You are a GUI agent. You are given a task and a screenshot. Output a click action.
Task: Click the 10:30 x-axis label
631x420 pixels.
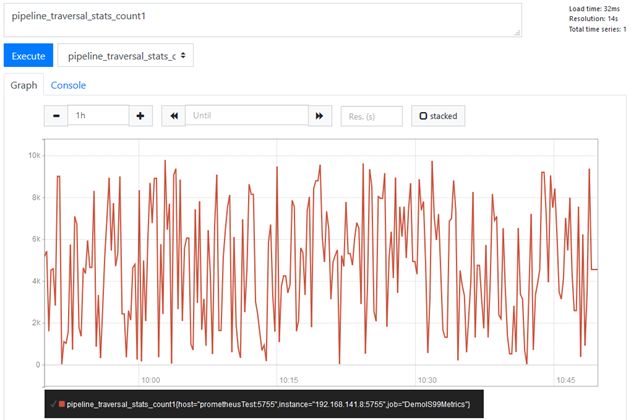pyautogui.click(x=427, y=380)
